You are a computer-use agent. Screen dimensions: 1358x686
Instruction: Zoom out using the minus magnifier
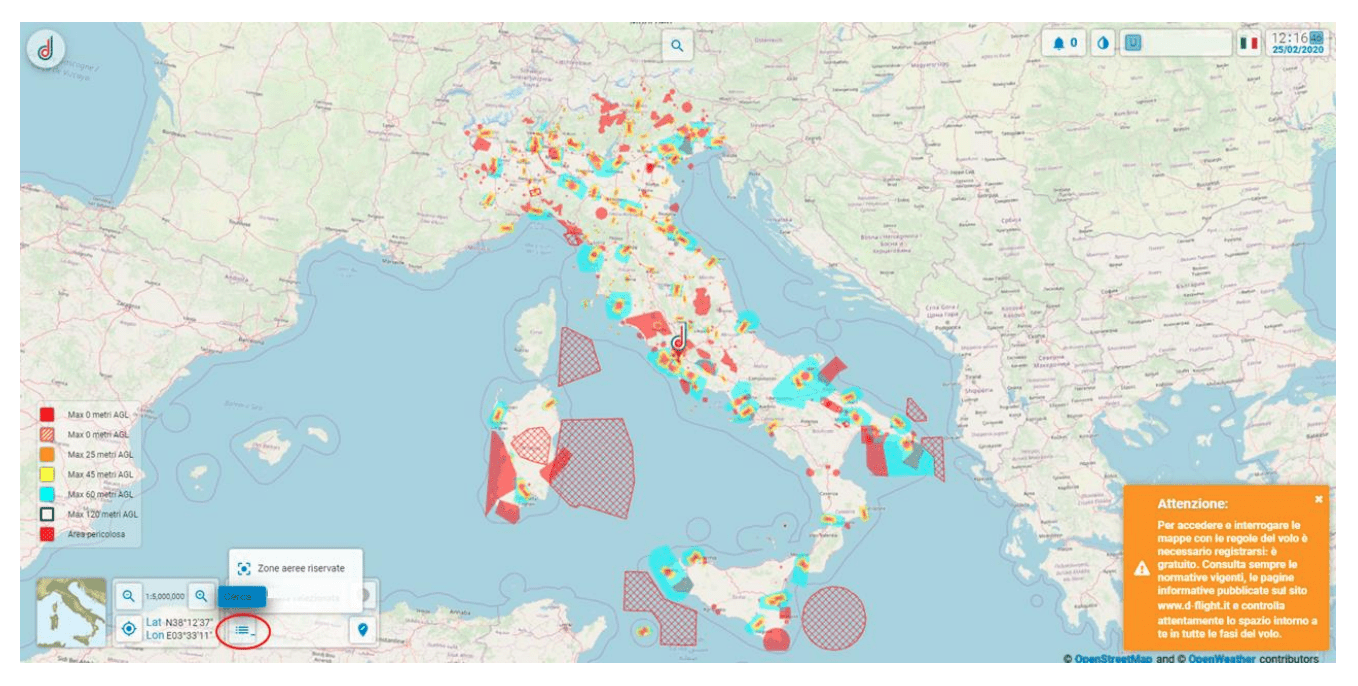(x=129, y=596)
